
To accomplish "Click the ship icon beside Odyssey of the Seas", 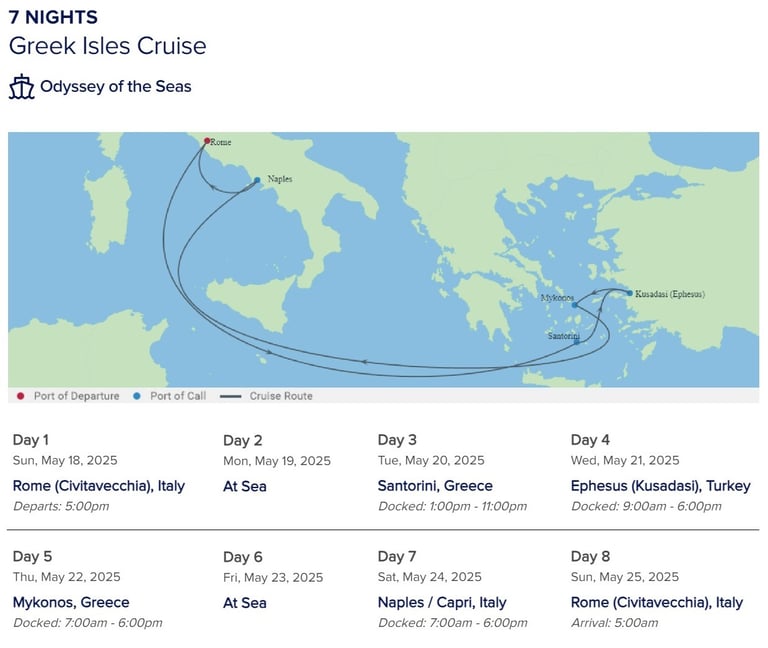I will [22, 87].
